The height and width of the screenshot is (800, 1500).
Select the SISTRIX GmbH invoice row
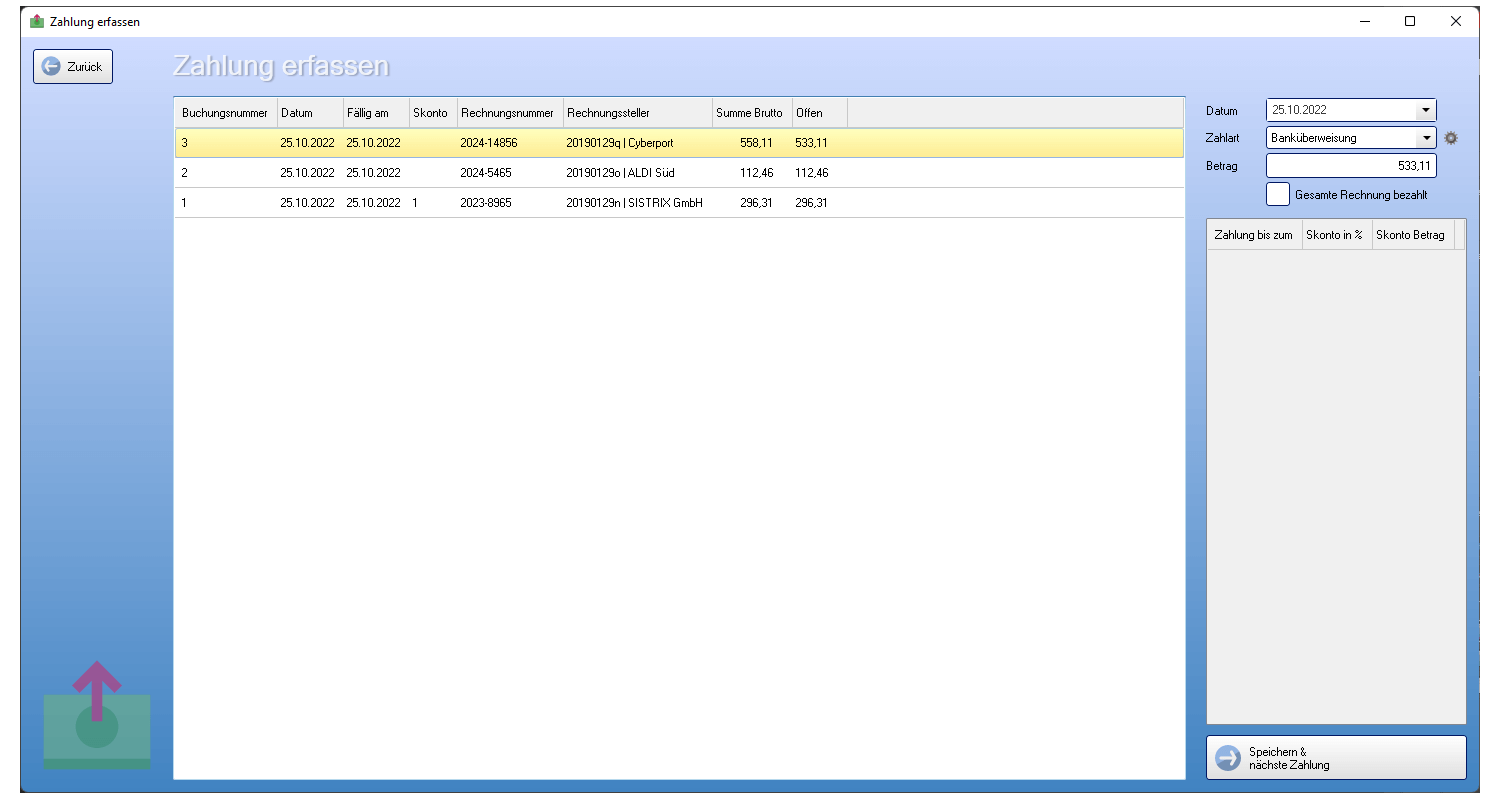(x=680, y=203)
